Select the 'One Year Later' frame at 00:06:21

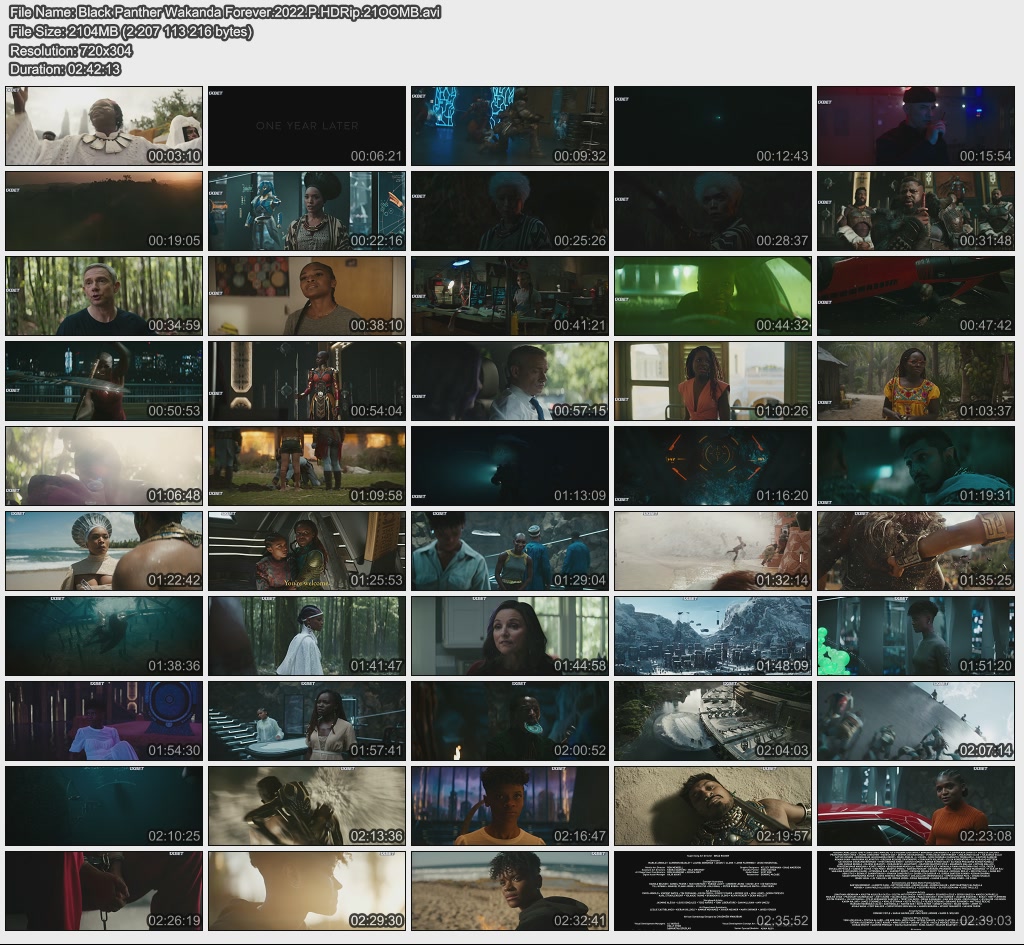[307, 126]
